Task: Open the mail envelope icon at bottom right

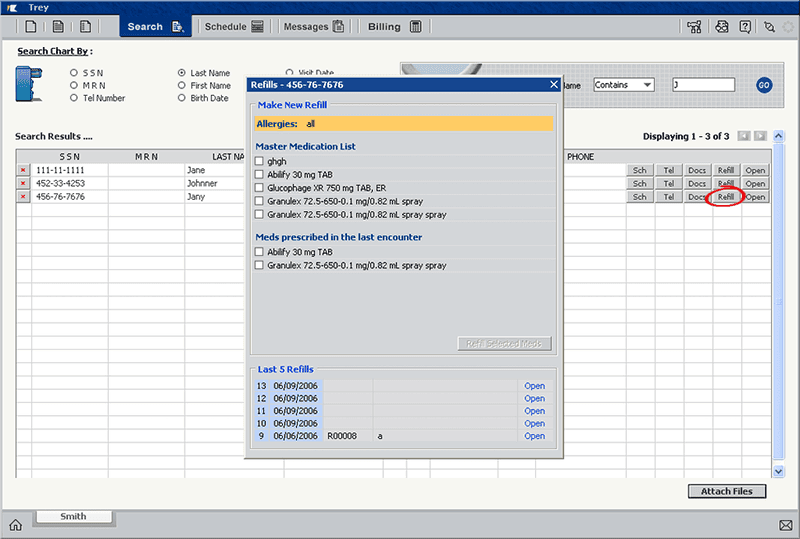Action: tap(786, 525)
